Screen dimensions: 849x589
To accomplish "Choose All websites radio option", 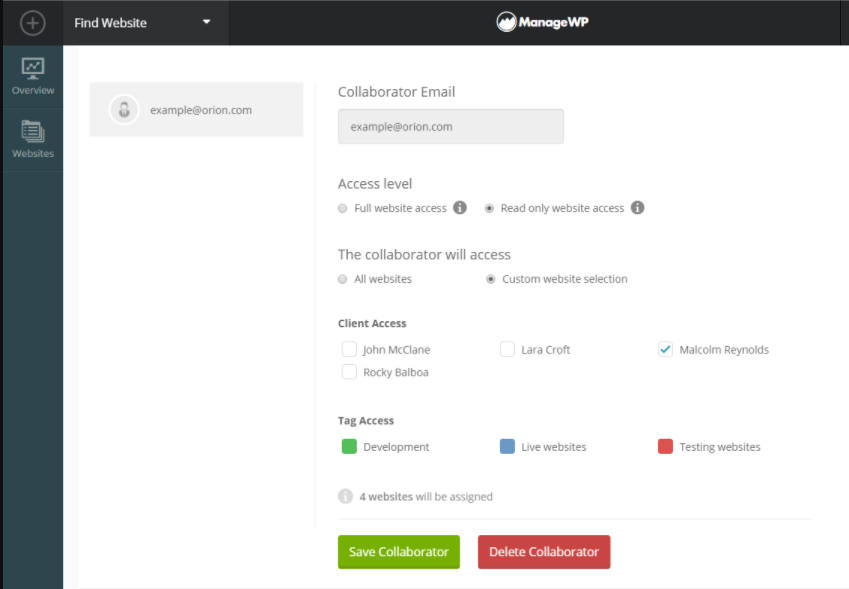I will (342, 279).
